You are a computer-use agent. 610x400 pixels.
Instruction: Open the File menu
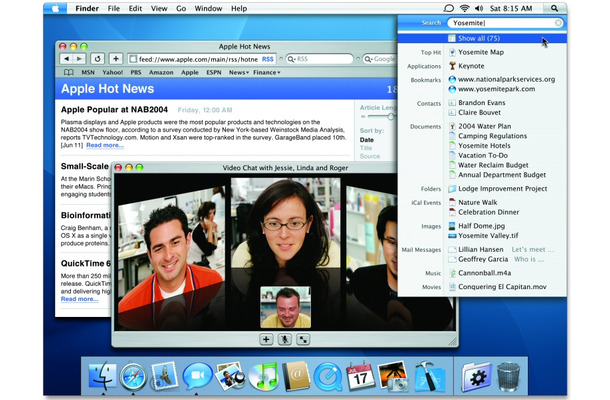(114, 8)
